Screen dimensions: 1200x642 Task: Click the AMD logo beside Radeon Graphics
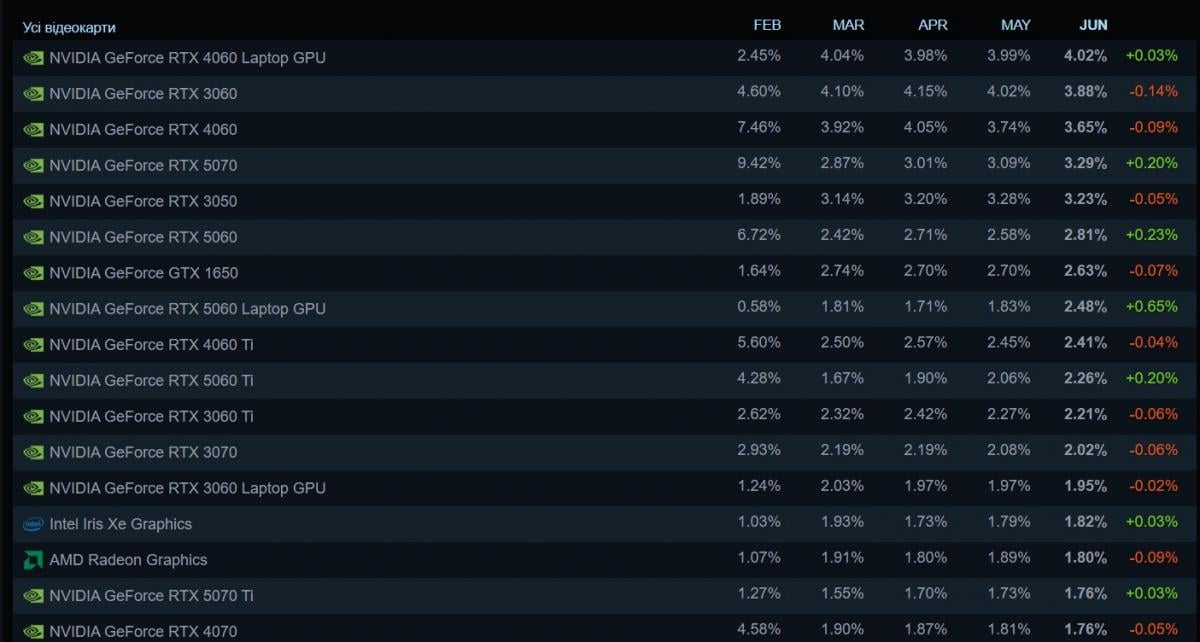(33, 560)
